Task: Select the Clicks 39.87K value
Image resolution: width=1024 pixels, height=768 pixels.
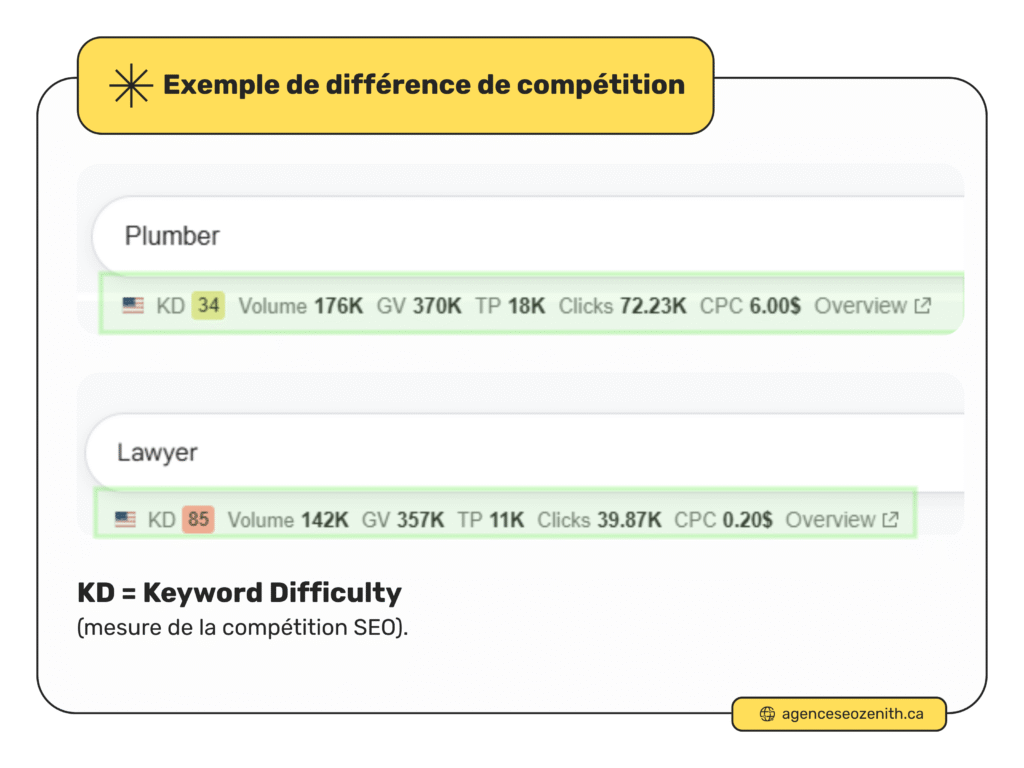Action: (x=599, y=520)
